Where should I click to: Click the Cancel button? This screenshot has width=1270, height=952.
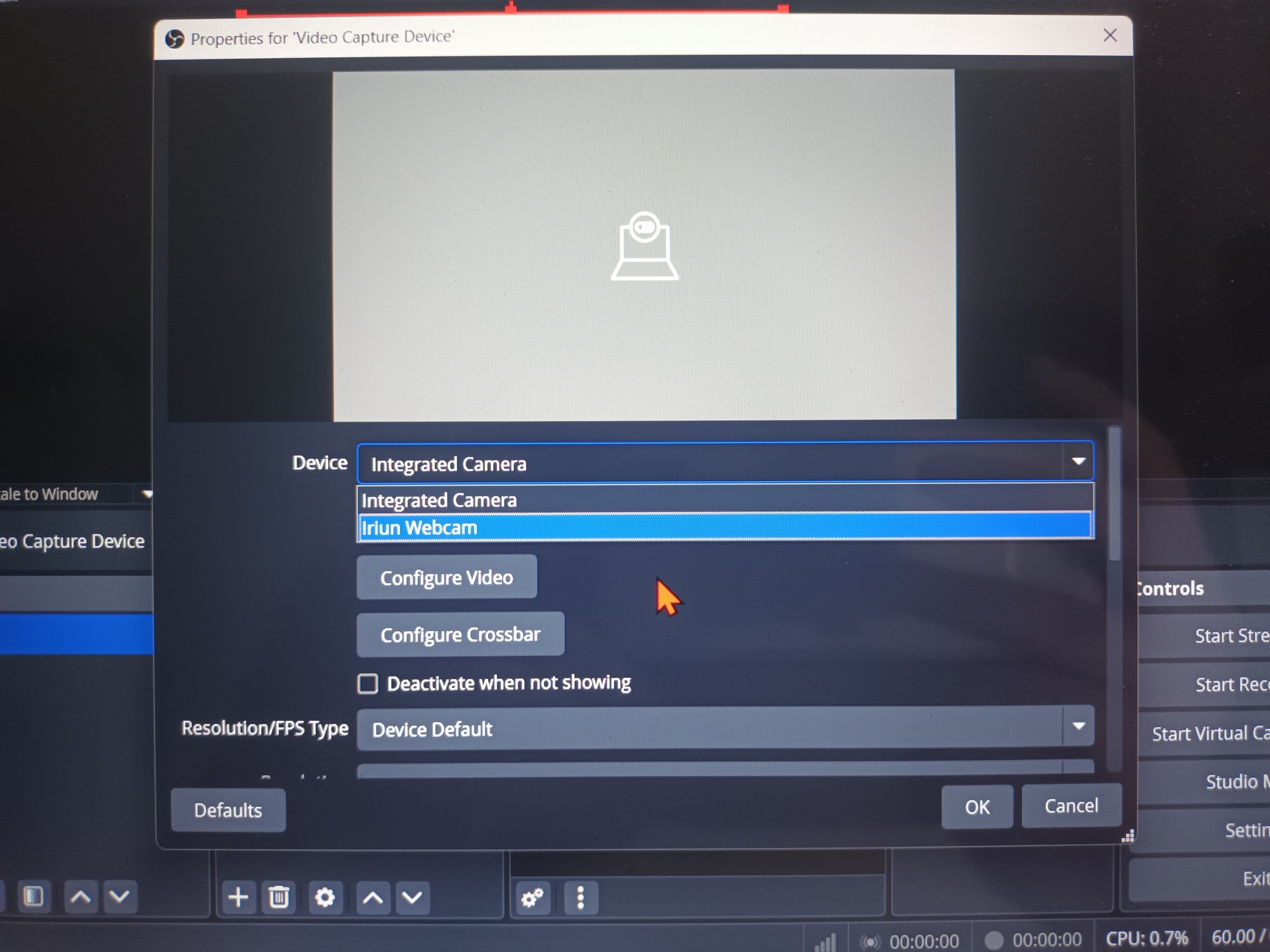point(1071,806)
